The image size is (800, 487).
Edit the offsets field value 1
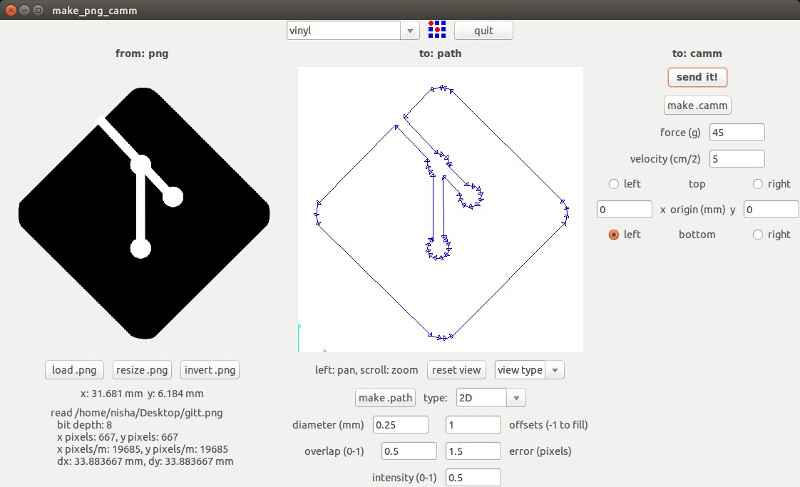tap(473, 425)
